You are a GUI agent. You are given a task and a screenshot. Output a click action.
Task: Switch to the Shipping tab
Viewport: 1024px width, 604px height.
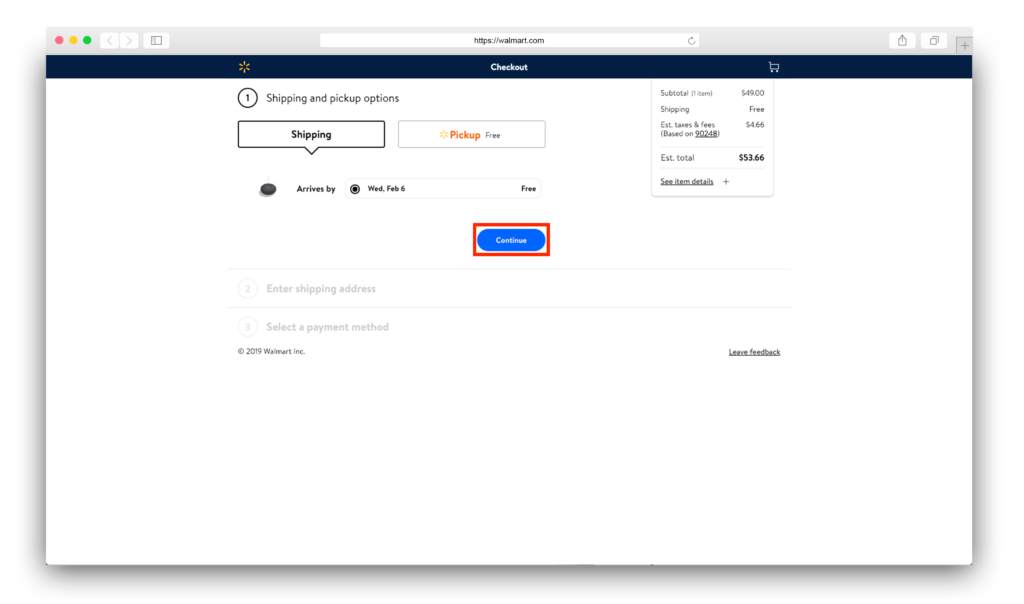[312, 135]
